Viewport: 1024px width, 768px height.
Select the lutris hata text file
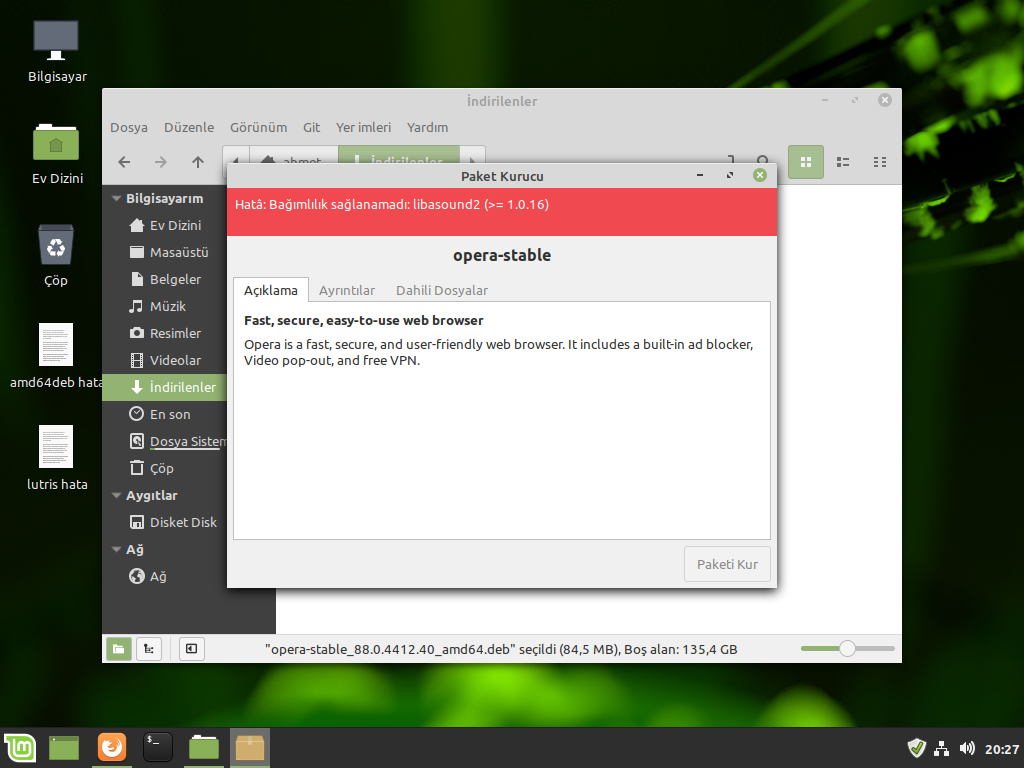56,458
